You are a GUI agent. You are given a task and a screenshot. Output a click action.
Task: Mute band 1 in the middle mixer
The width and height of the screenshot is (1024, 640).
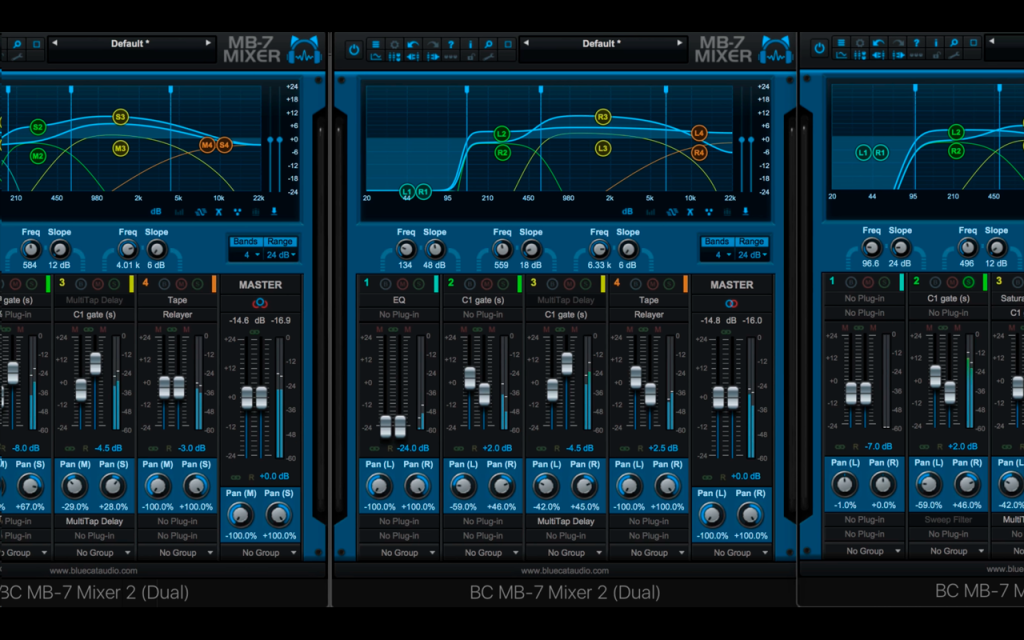tap(402, 283)
